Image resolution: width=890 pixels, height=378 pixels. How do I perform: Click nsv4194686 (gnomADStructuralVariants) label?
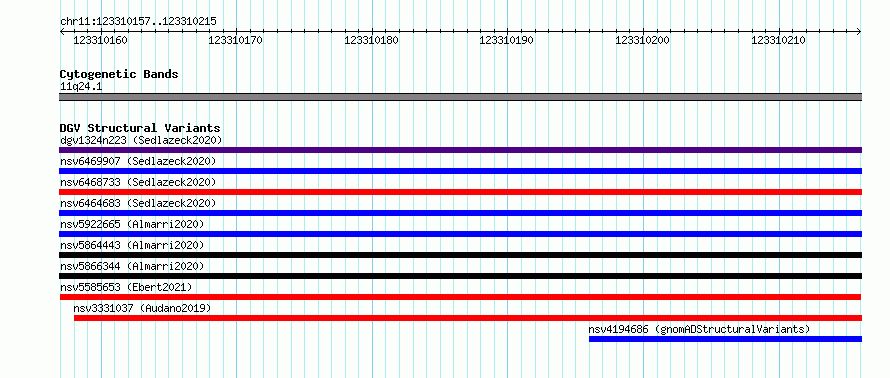tap(699, 329)
